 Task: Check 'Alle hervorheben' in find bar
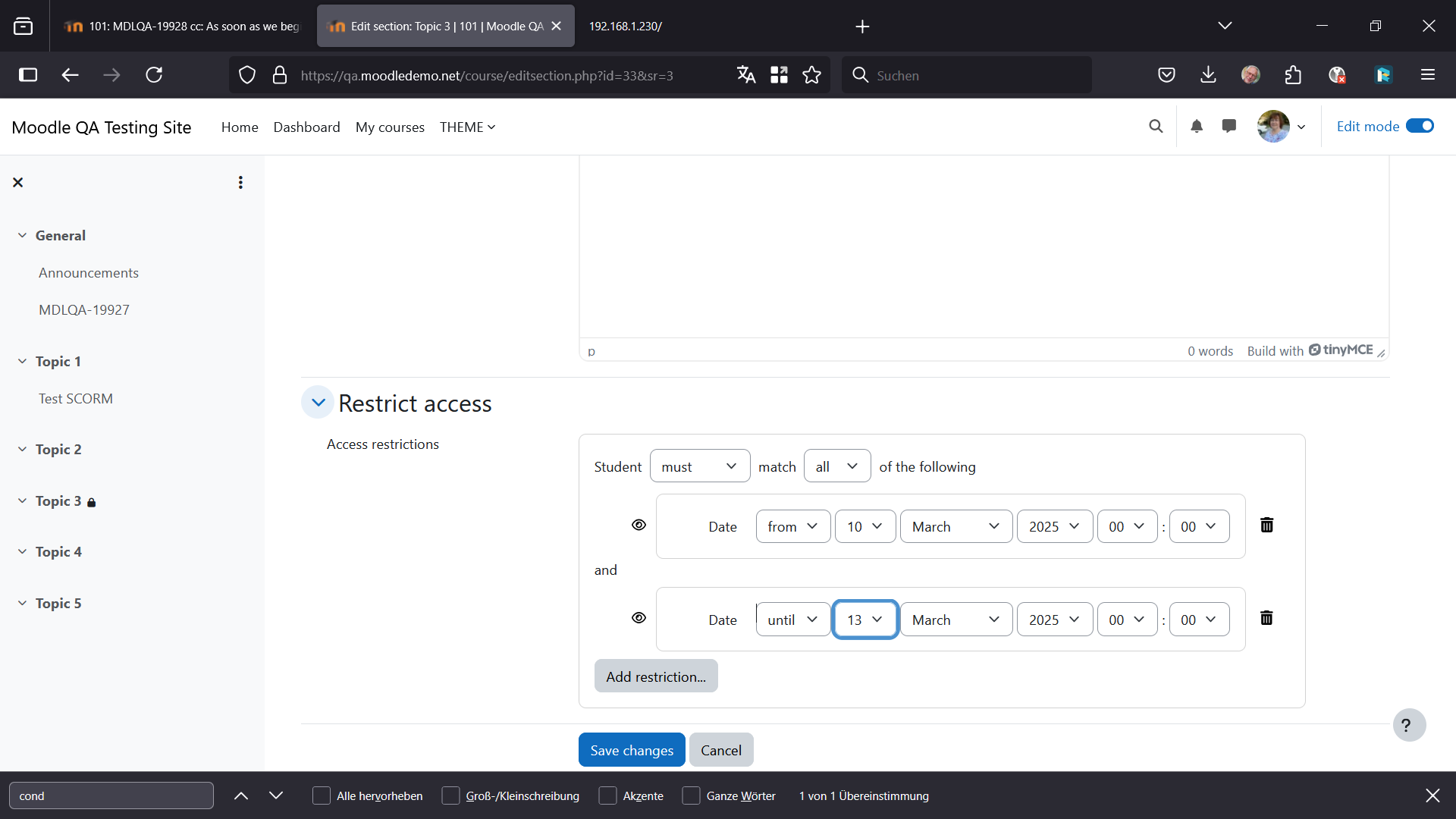click(322, 795)
